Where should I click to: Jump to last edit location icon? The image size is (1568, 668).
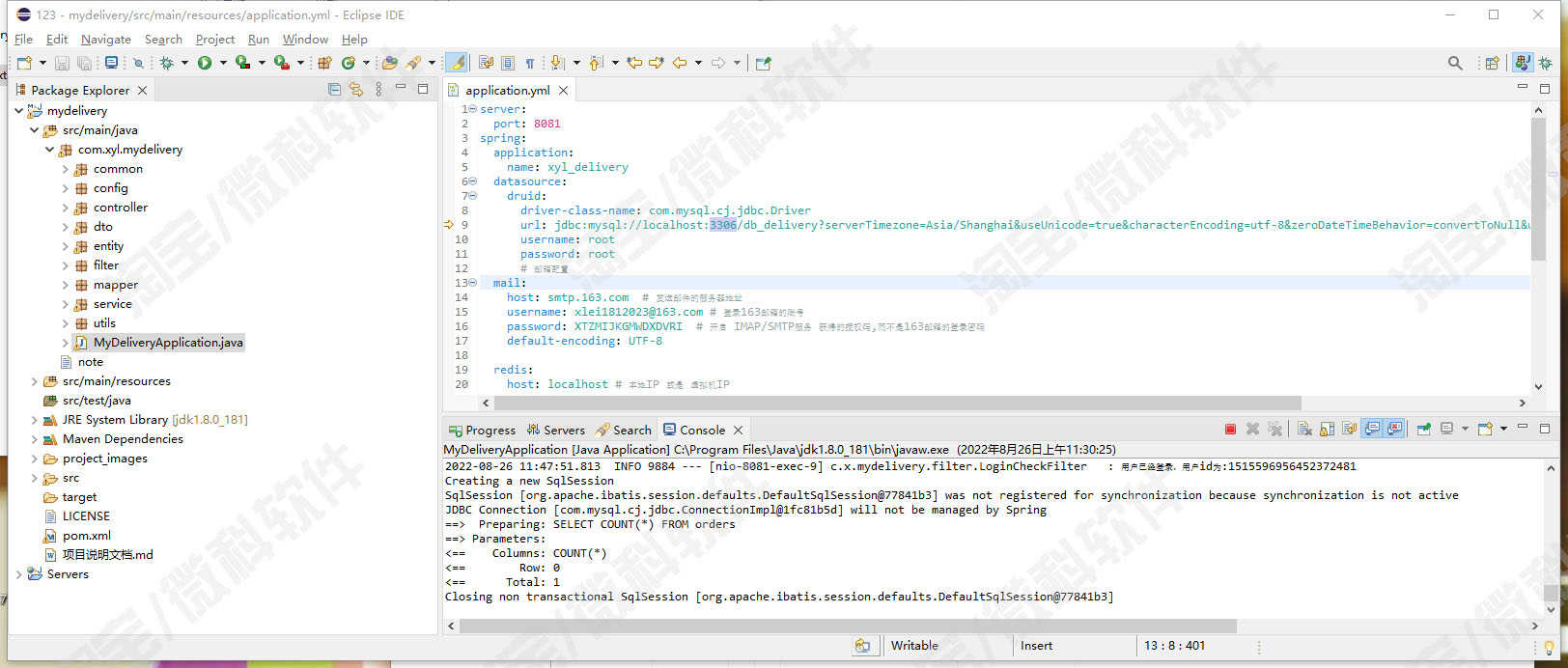634,63
